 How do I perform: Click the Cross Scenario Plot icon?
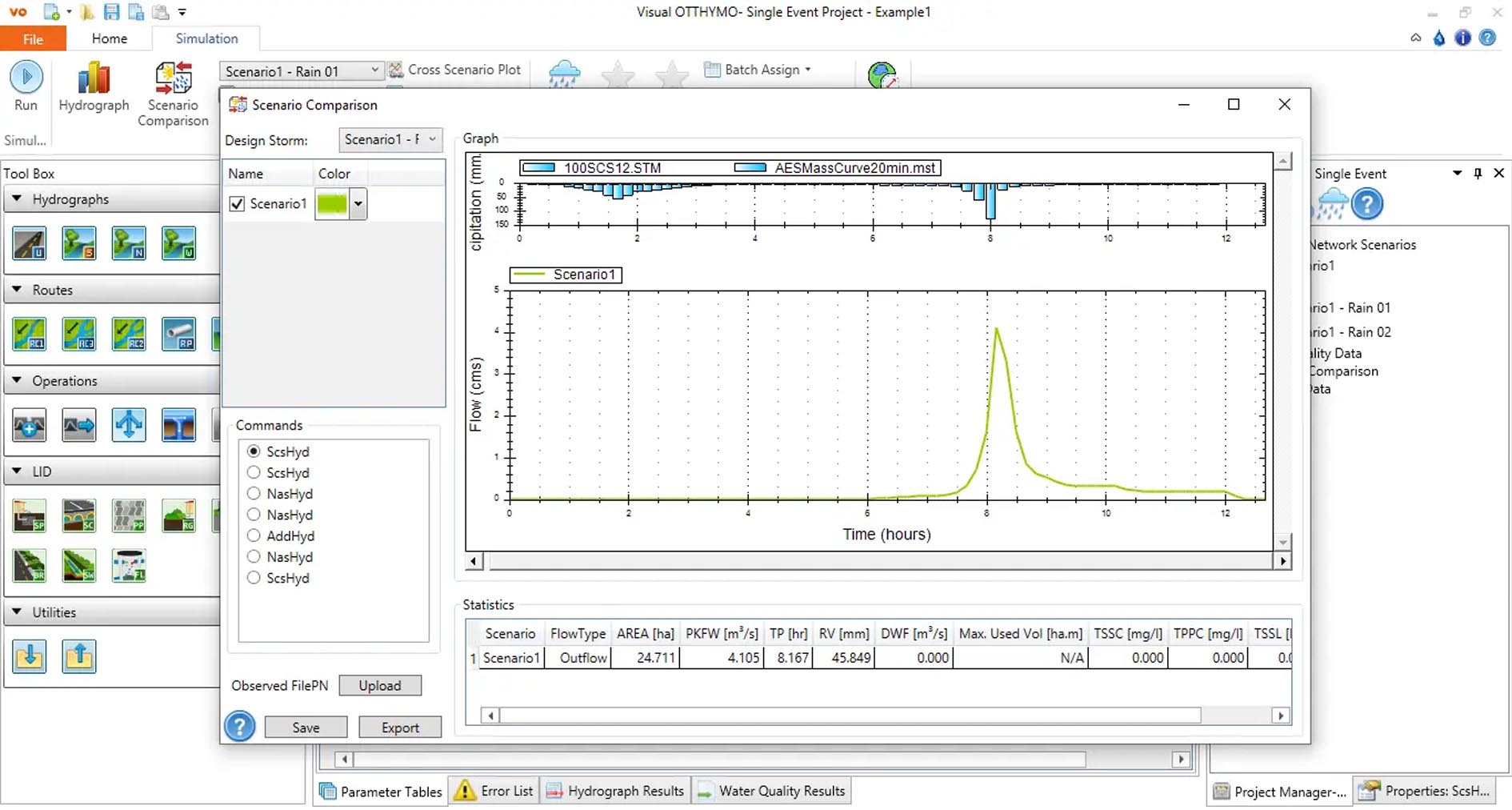coord(396,70)
